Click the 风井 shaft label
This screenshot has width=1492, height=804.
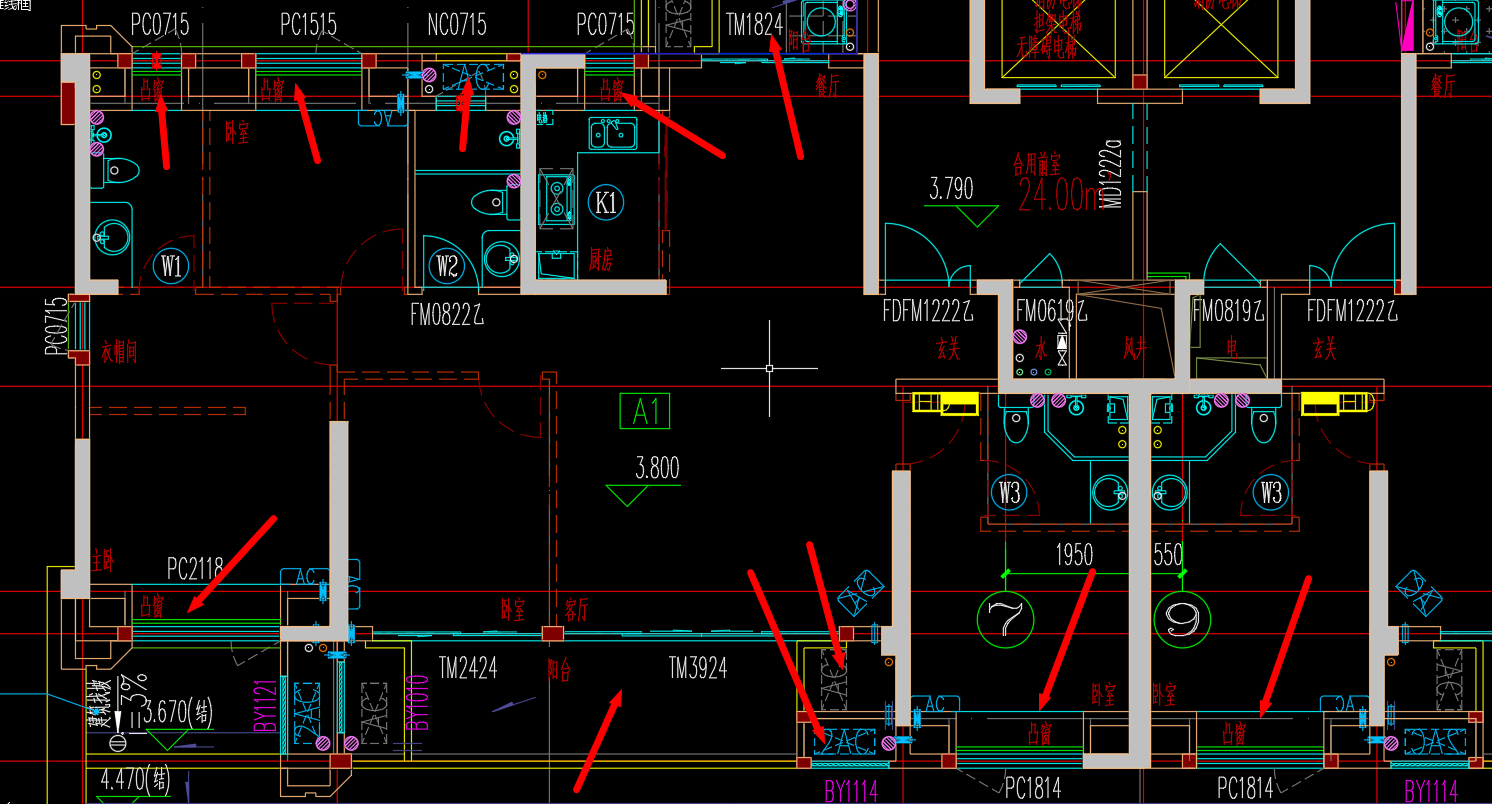tap(1133, 349)
